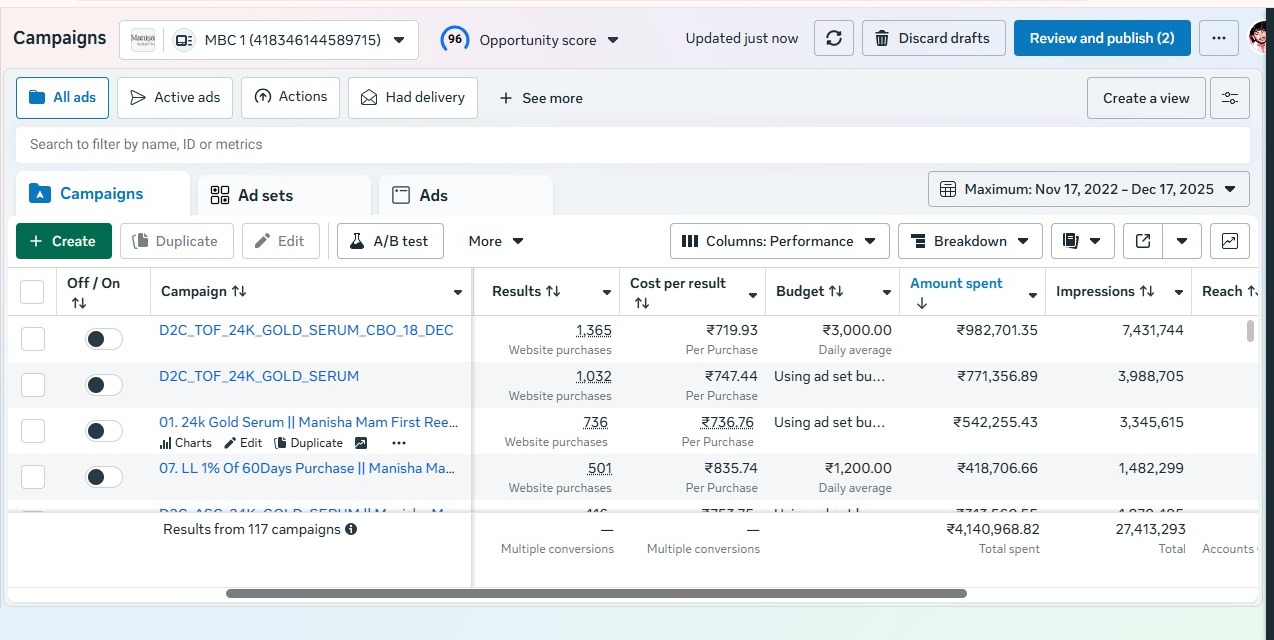Toggle off D2C_TOF_24K_GOLD_SERUM_CBO_18_DEC campaign
This screenshot has height=640, width=1274.
pyautogui.click(x=103, y=339)
